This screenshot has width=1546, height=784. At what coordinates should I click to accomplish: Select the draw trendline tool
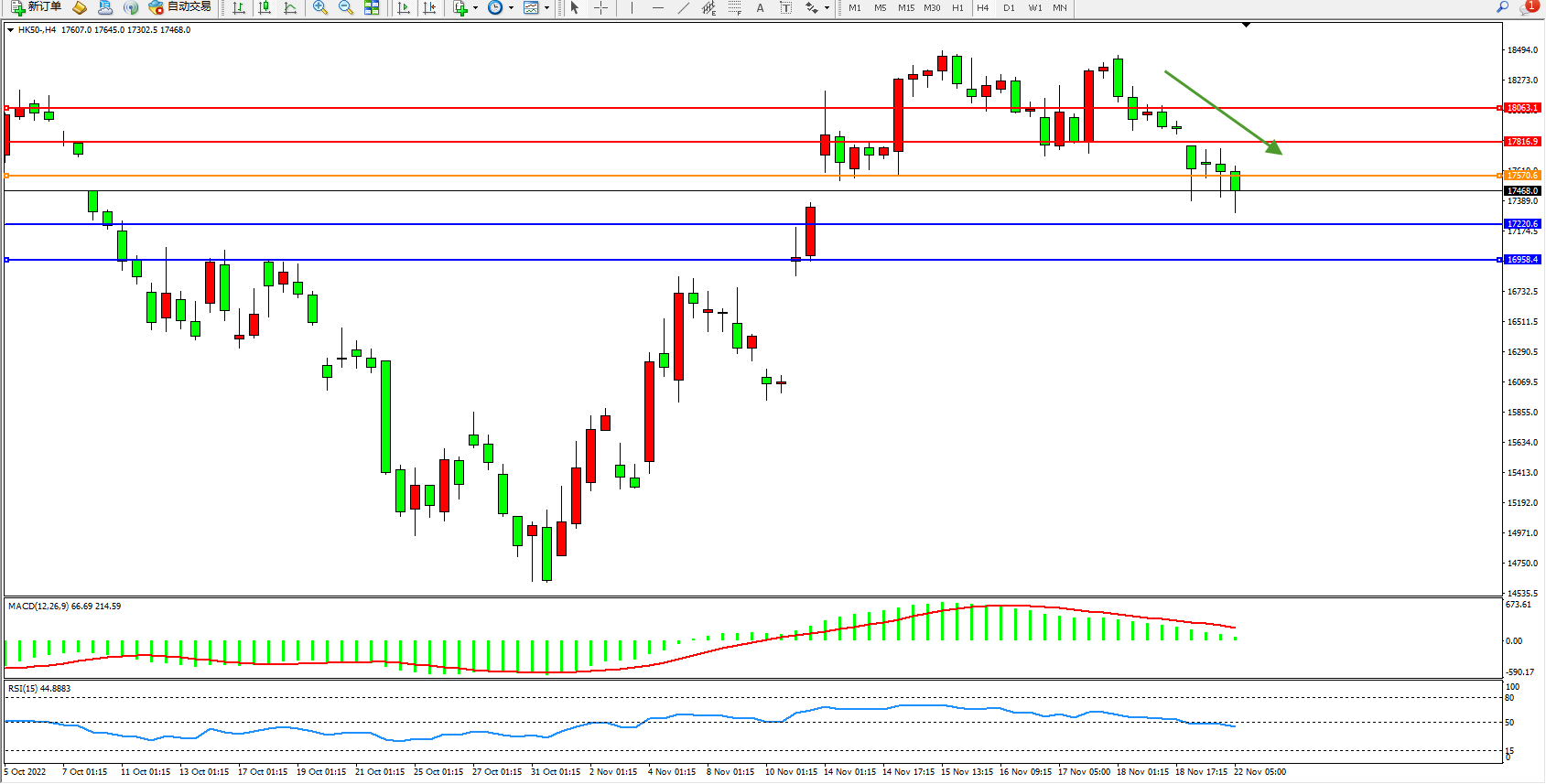click(684, 7)
